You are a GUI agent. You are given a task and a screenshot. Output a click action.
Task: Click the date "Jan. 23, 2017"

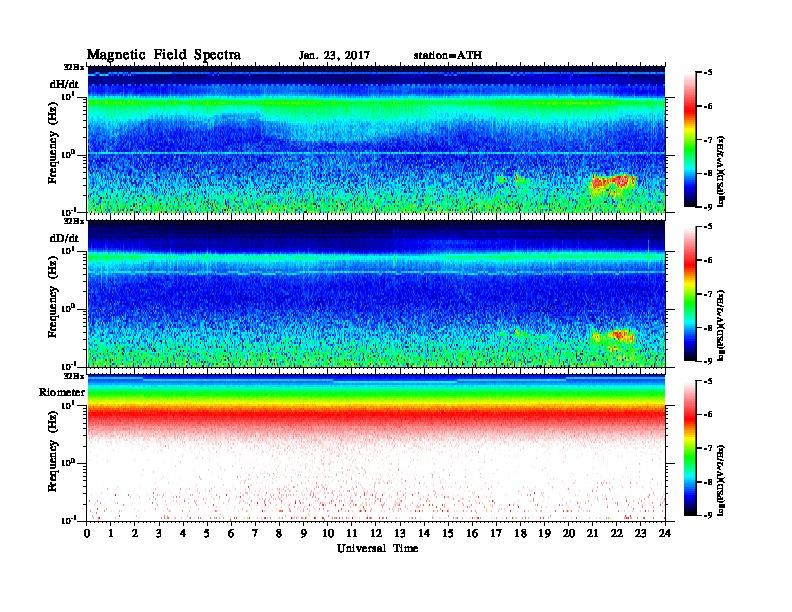[334, 56]
